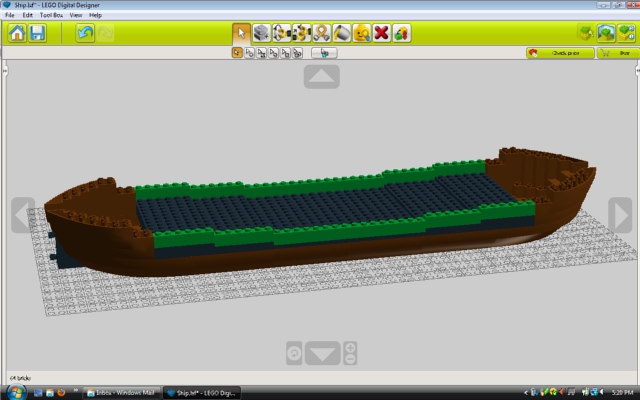Choose connected bricks selection sub-tool
The width and height of the screenshot is (640, 400).
262,53
